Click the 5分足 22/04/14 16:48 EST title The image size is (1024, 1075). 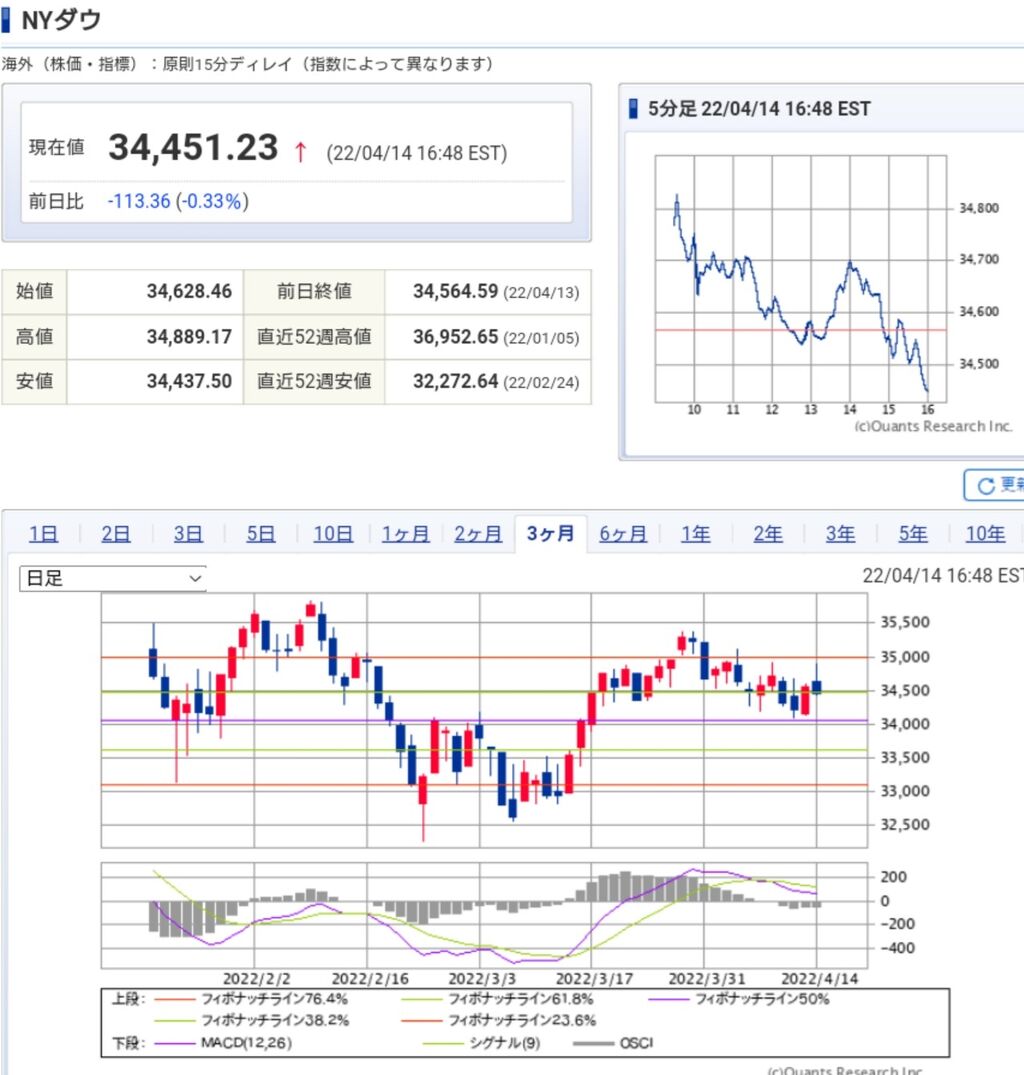point(759,109)
